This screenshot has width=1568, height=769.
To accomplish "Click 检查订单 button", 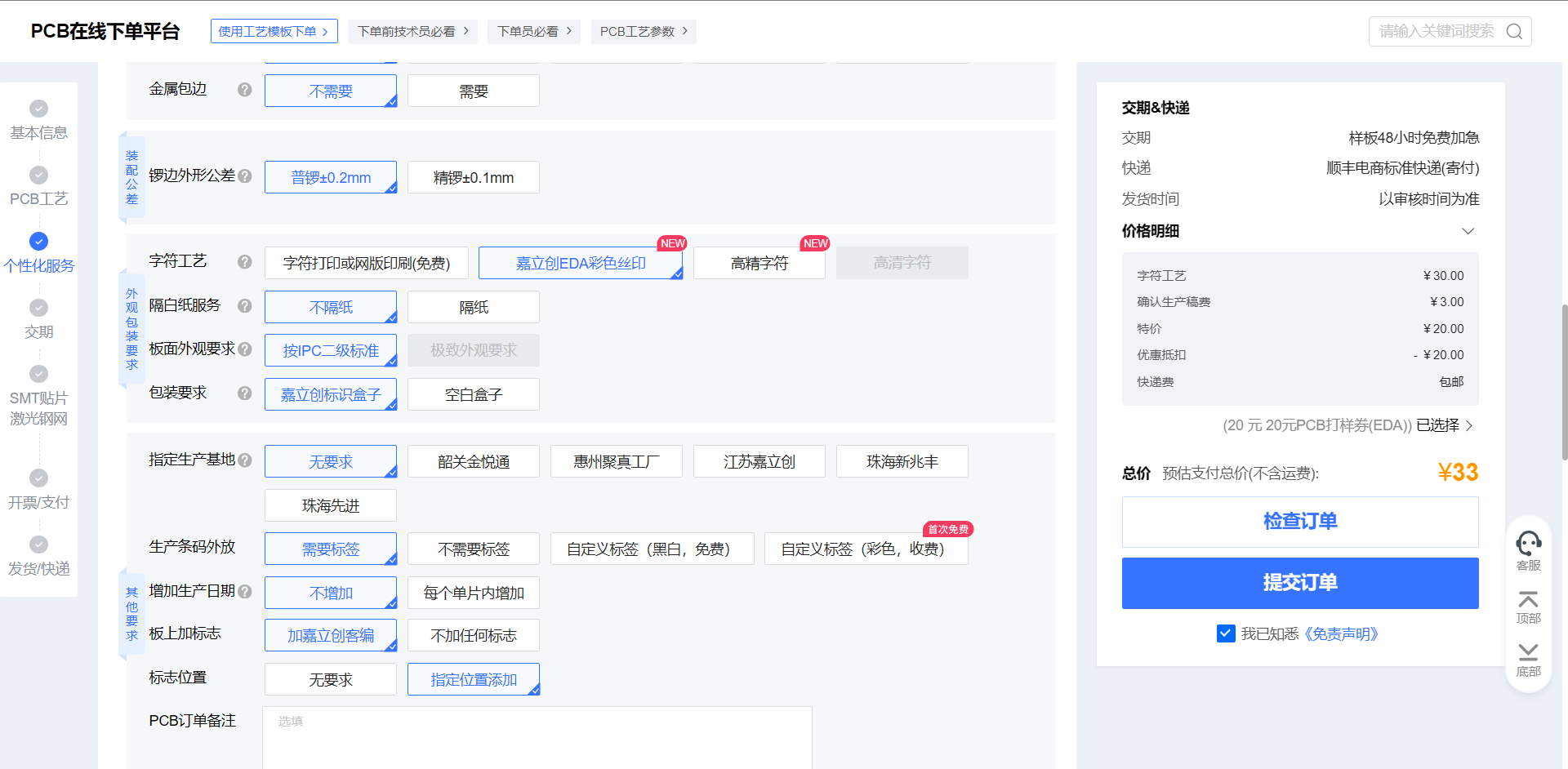I will click(x=1300, y=522).
